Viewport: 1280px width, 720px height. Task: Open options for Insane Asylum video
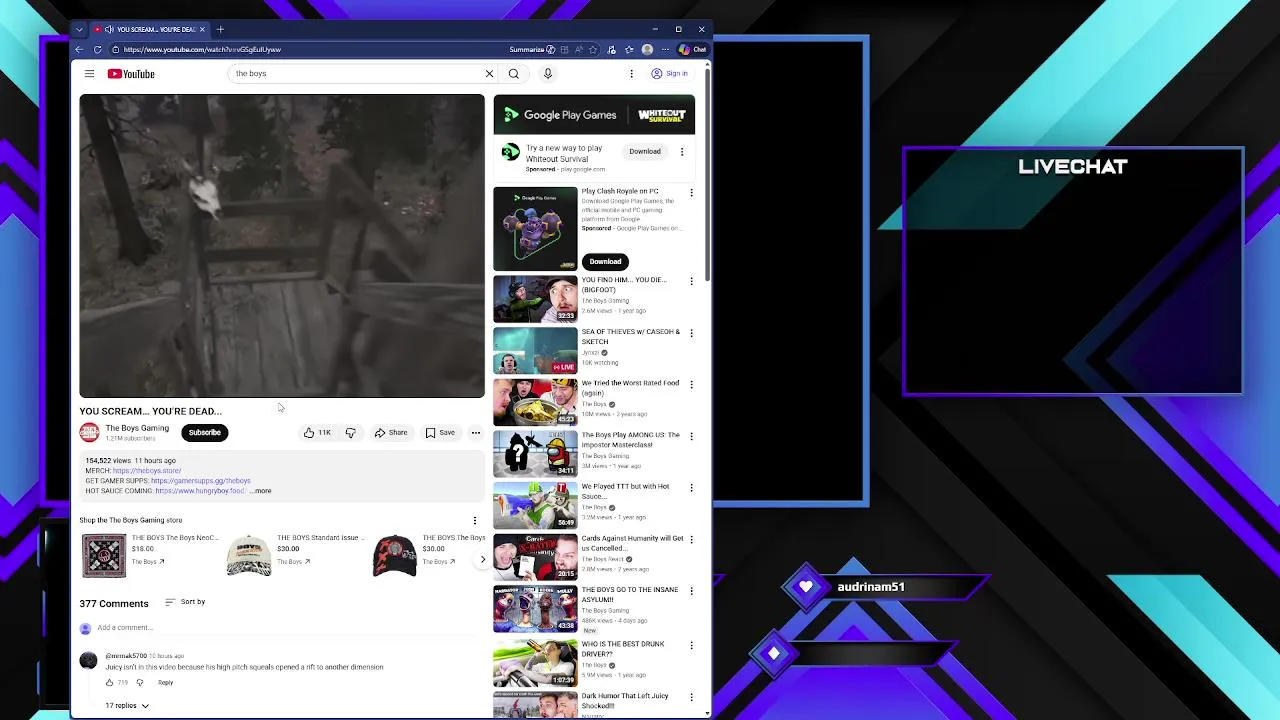[691, 591]
